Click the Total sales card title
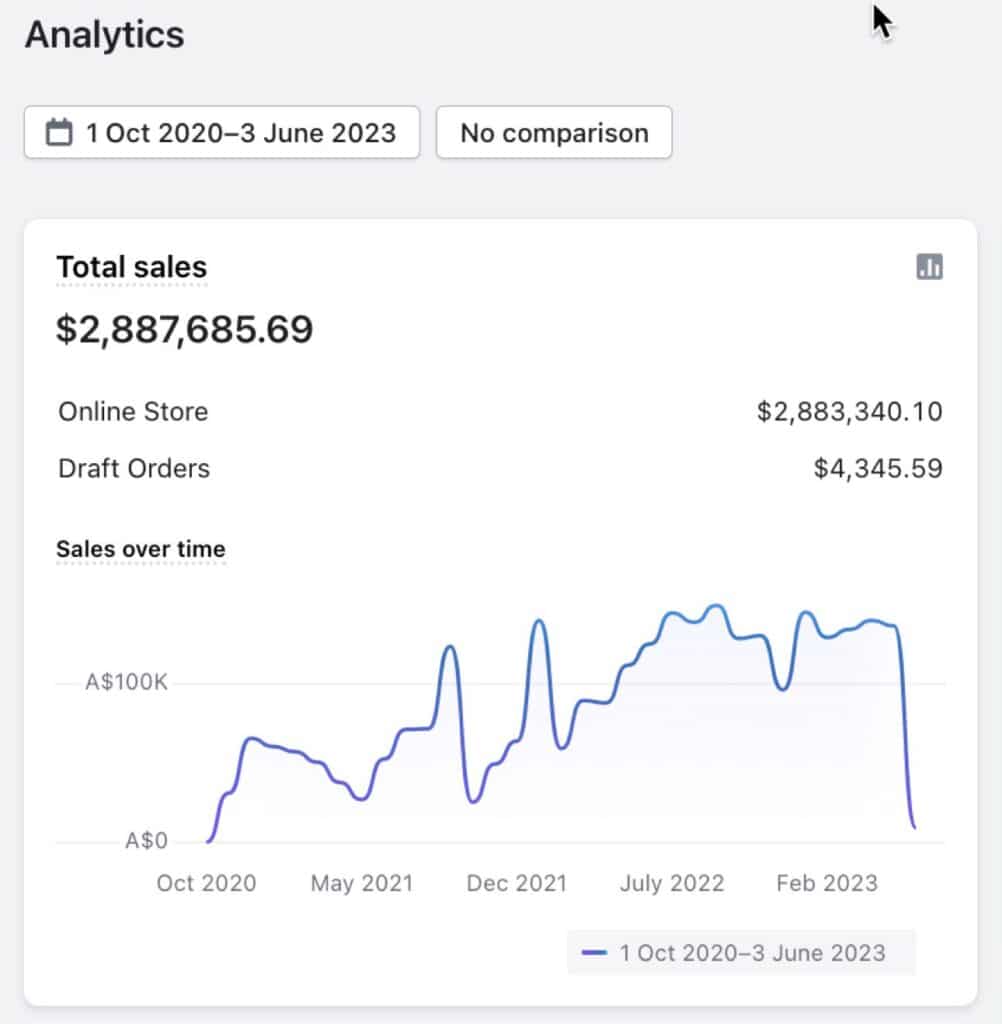The height and width of the screenshot is (1024, 1002). tap(131, 267)
